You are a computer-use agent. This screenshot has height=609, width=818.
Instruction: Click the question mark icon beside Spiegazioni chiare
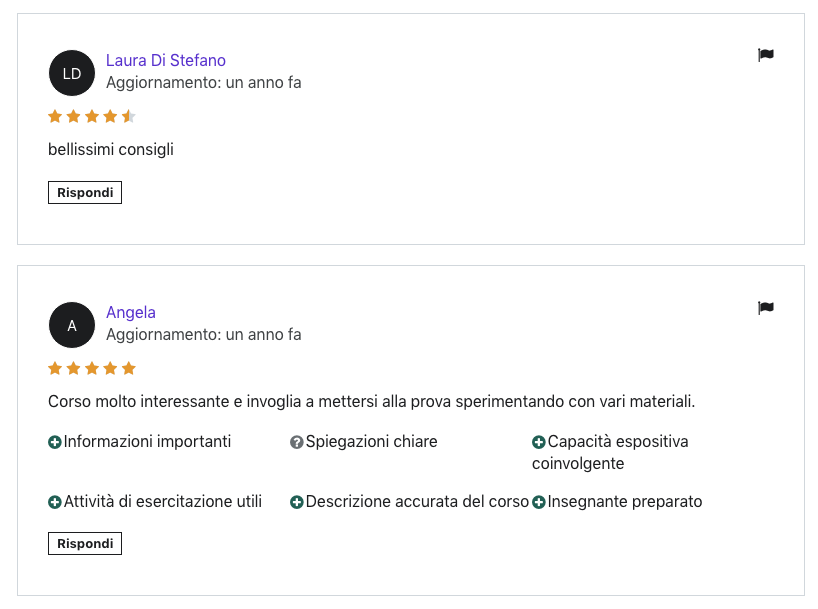click(296, 443)
